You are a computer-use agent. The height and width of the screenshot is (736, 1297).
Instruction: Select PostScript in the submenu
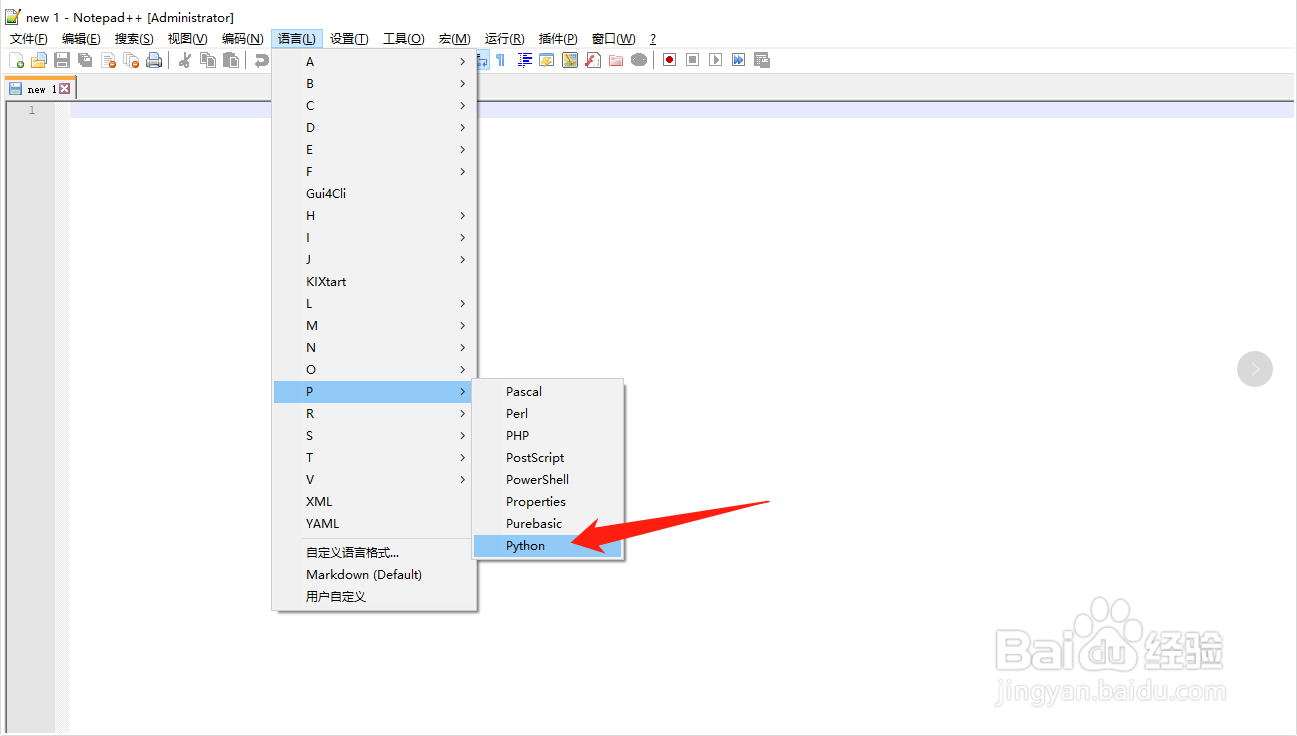pos(547,458)
